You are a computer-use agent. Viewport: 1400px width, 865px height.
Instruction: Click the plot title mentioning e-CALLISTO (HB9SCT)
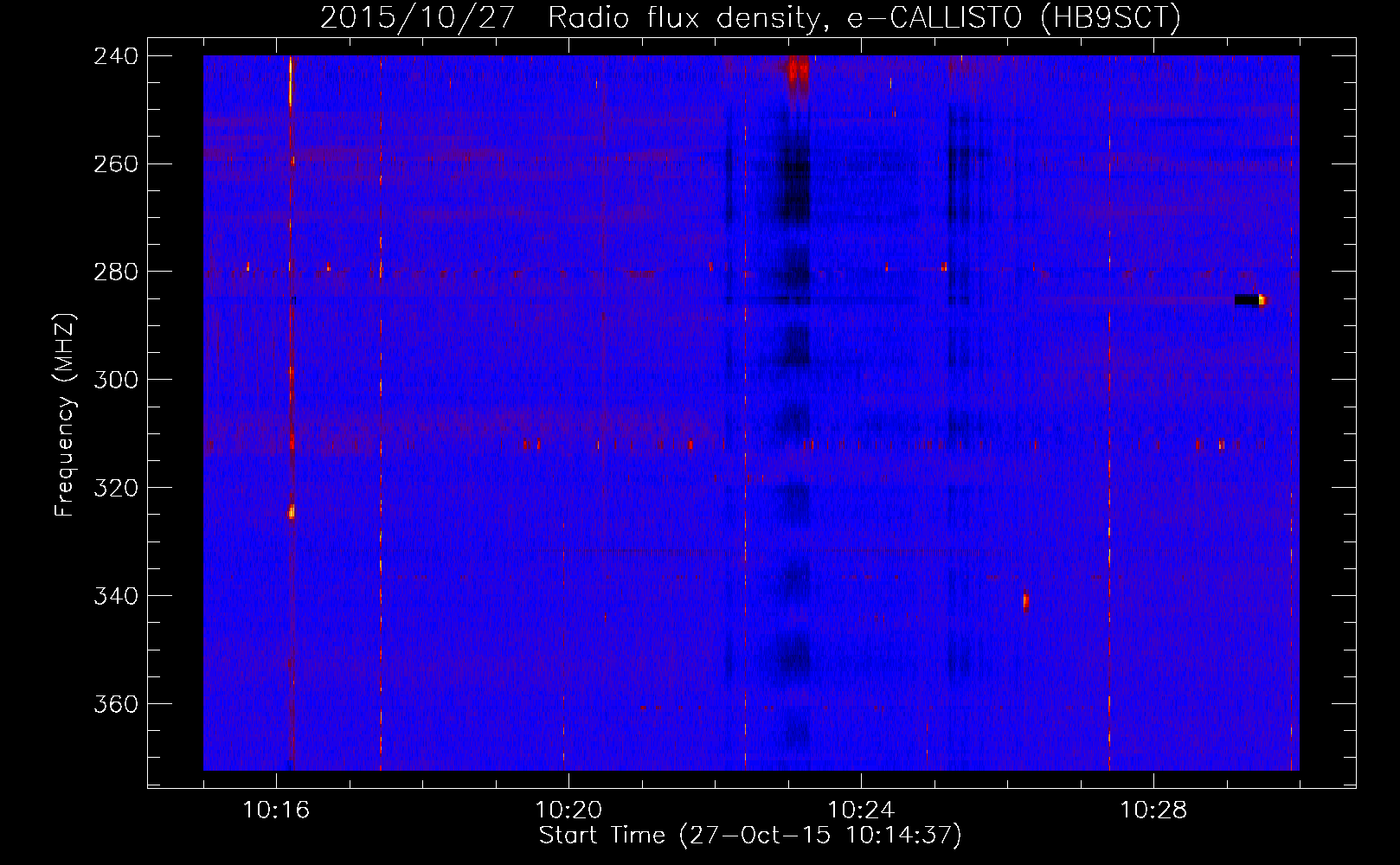point(750,17)
